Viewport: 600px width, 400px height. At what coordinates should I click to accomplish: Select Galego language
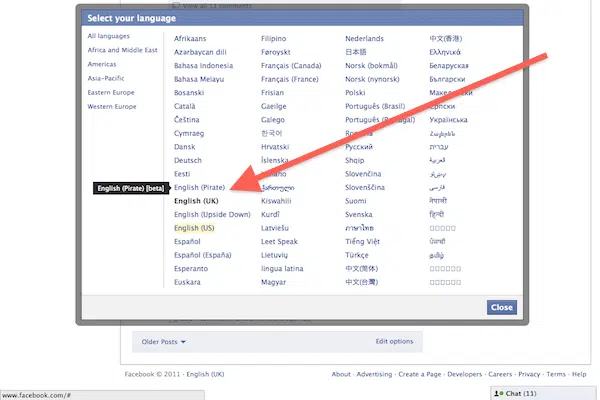273,120
